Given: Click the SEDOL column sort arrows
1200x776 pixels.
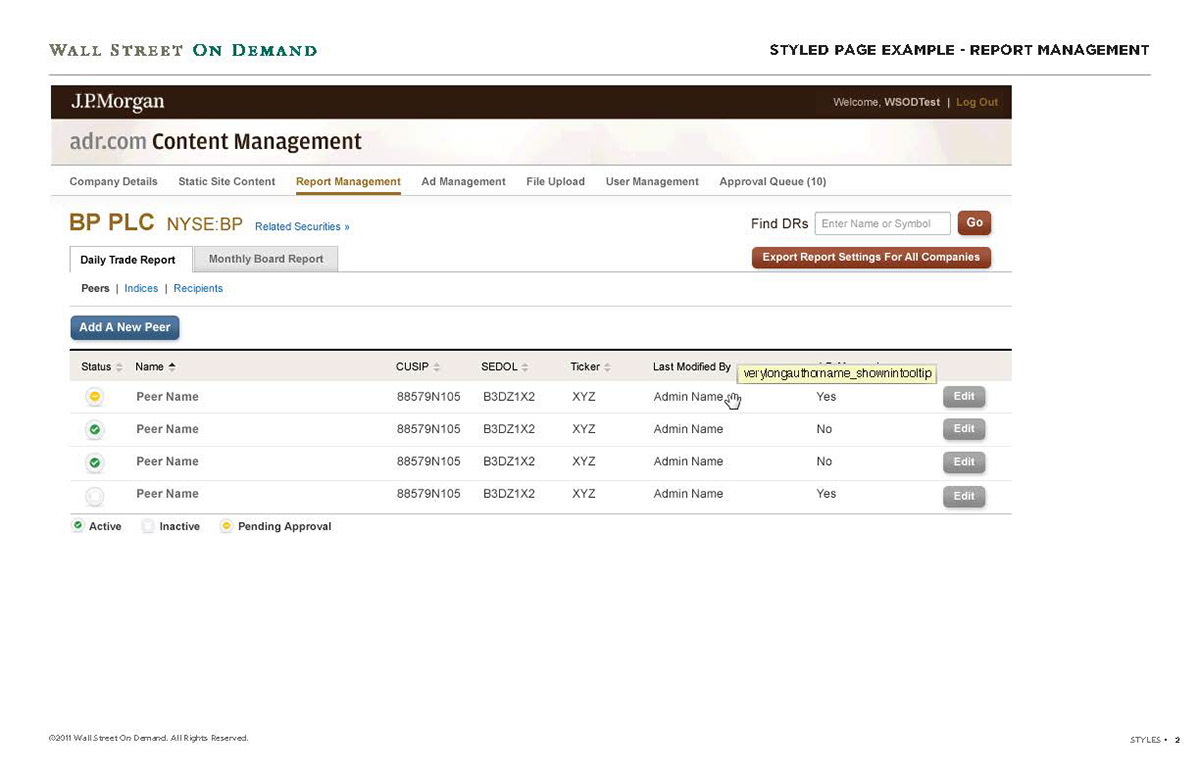Looking at the screenshot, I should click(x=525, y=368).
